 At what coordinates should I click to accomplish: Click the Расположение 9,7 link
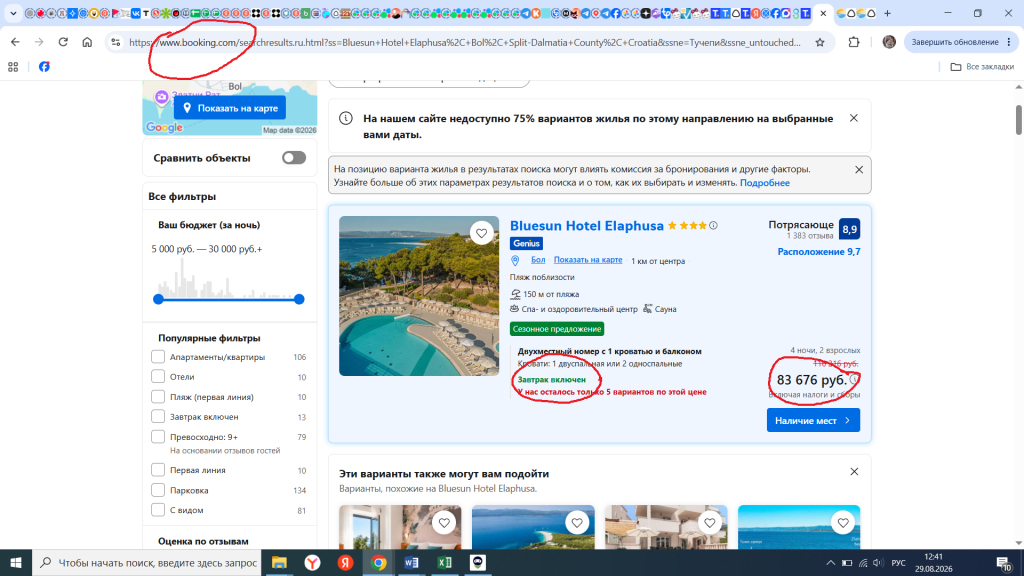click(819, 251)
